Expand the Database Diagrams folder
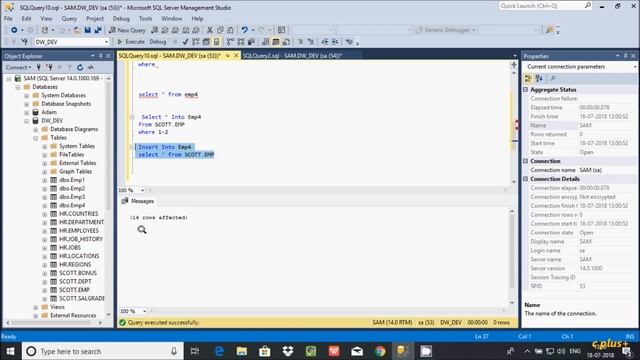The image size is (640, 360). (x=36, y=129)
